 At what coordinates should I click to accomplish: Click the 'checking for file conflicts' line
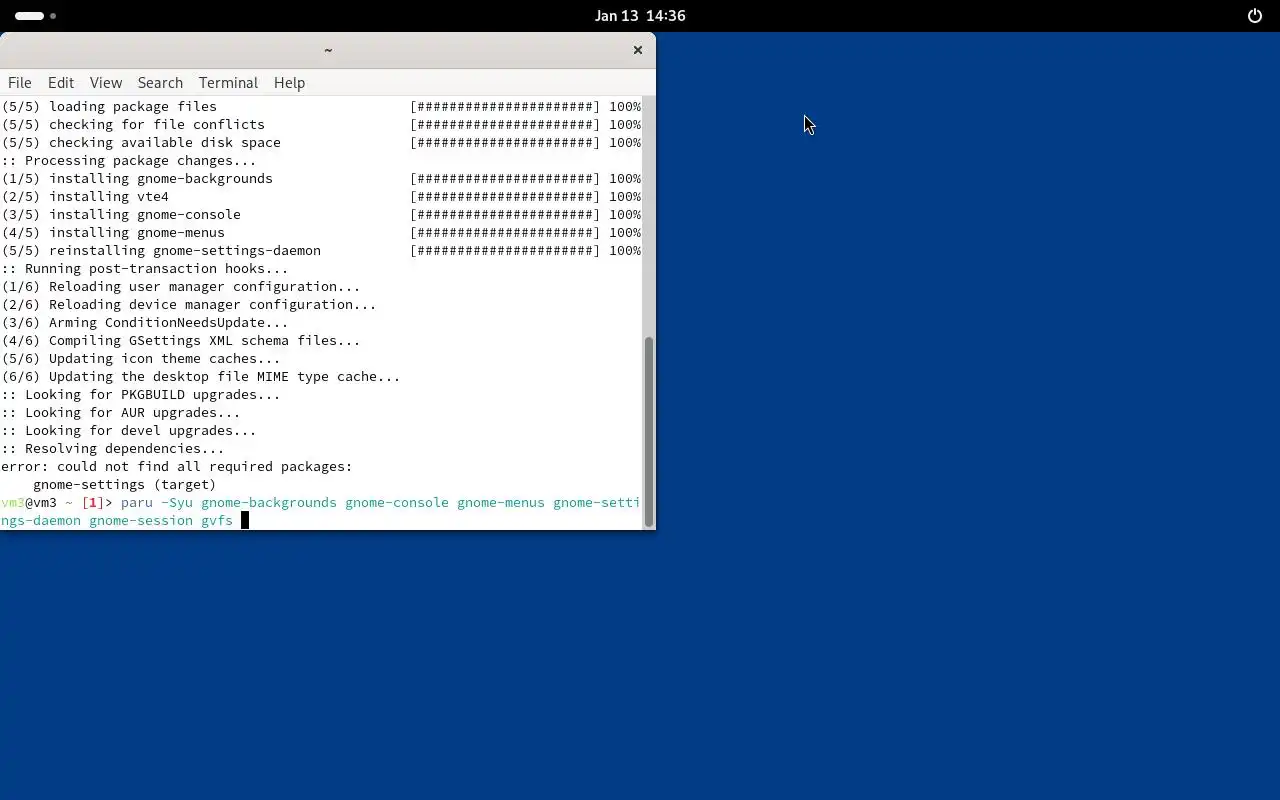pyautogui.click(x=321, y=125)
